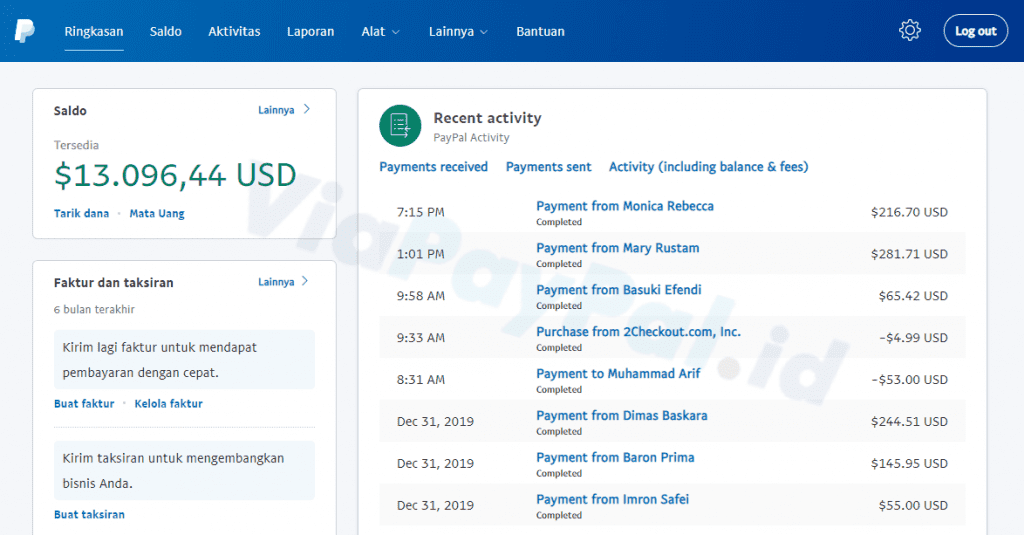Open Payment from Monica Rebecca
The image size is (1024, 535).
625,206
